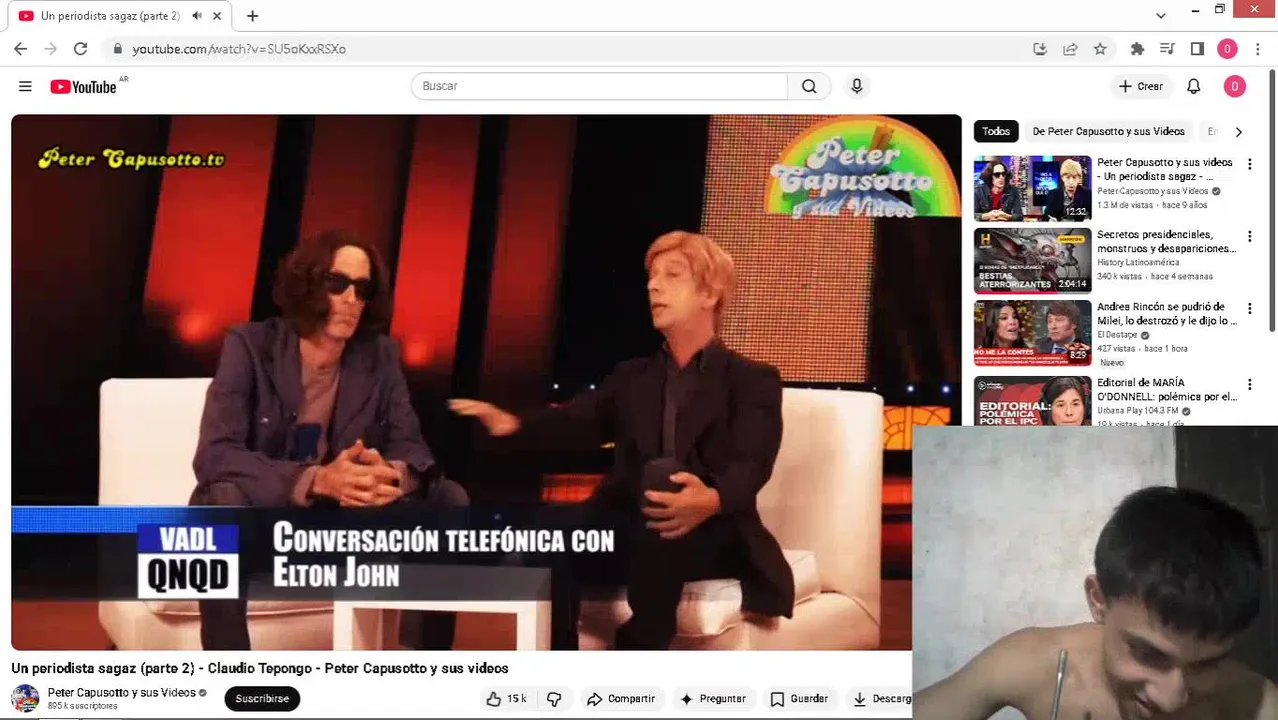Click video title 'Un periodista sagaz (parte 2)'
Image resolution: width=1278 pixels, height=720 pixels.
tap(260, 668)
